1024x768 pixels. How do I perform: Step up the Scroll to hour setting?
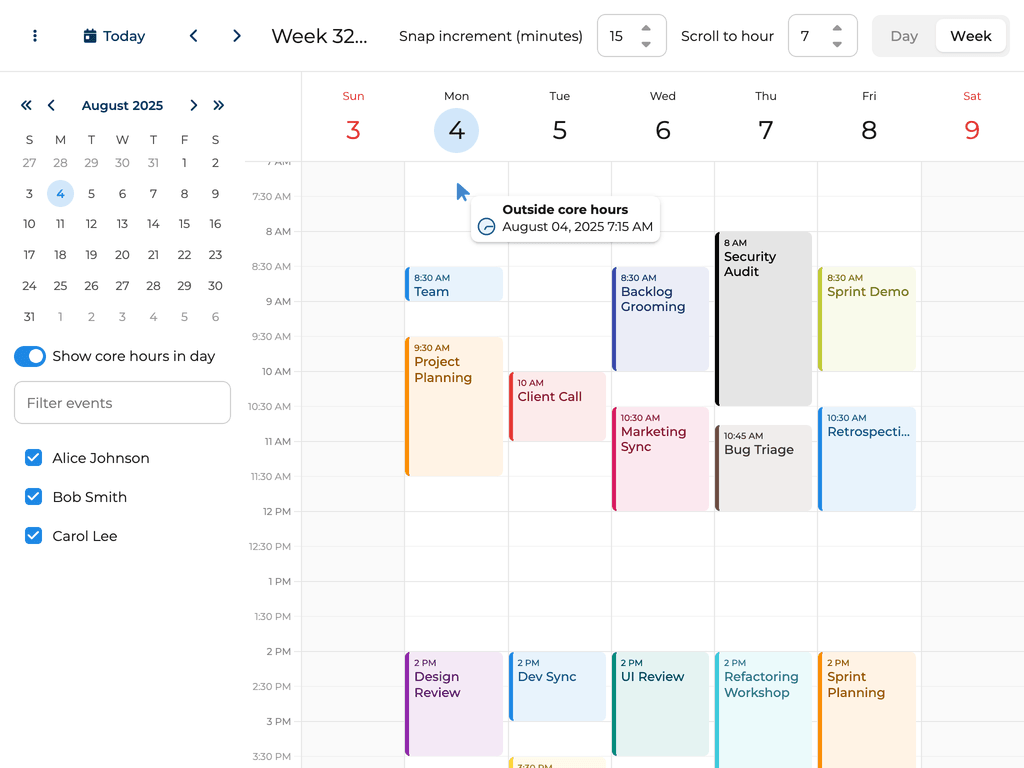point(838,28)
